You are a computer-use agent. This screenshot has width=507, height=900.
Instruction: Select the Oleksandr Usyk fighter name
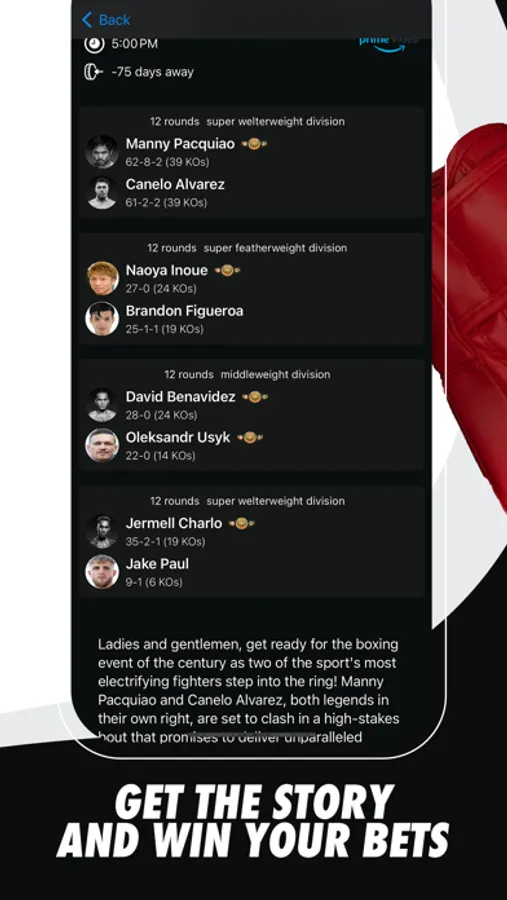click(178, 437)
